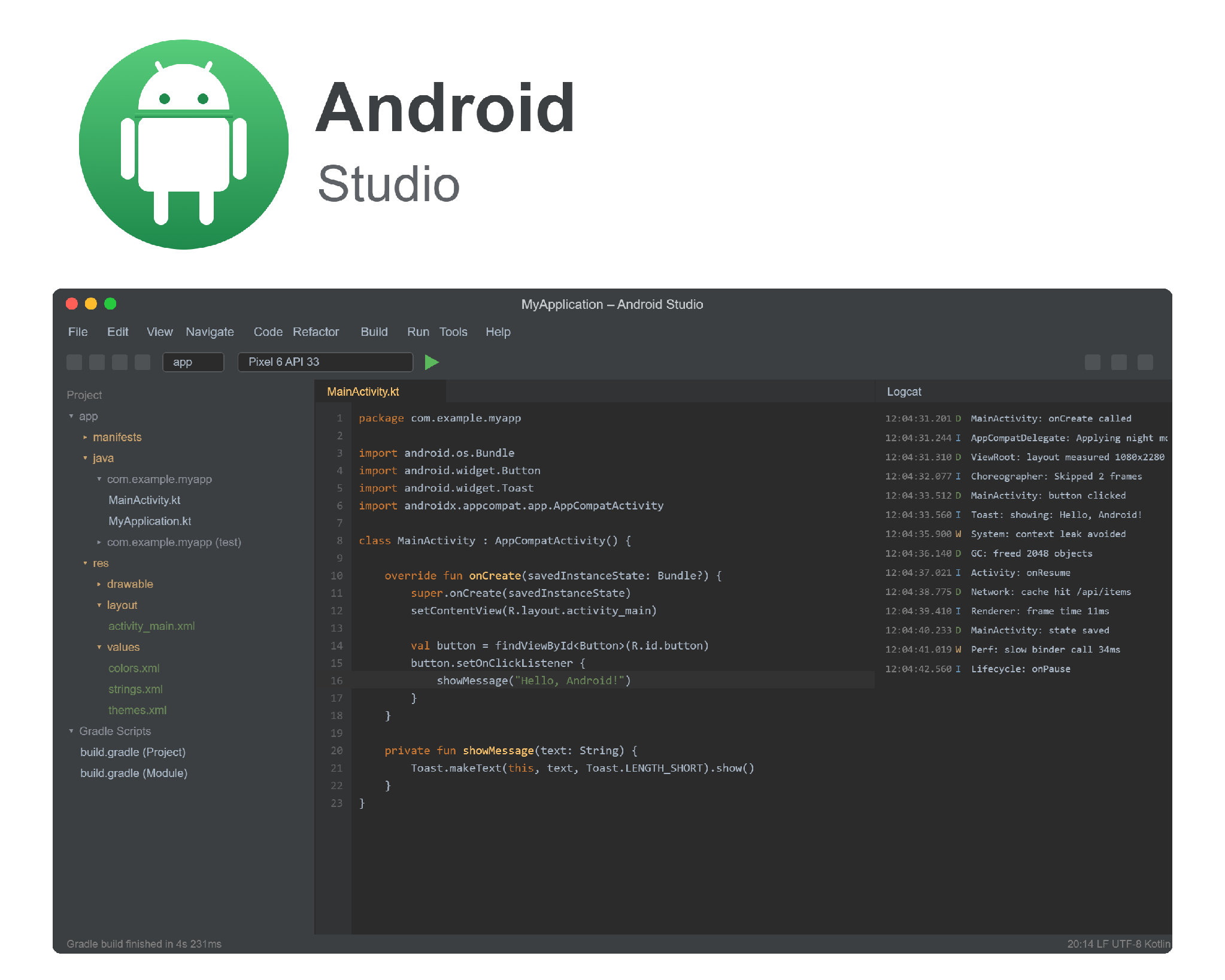Open the View menu

coord(160,332)
